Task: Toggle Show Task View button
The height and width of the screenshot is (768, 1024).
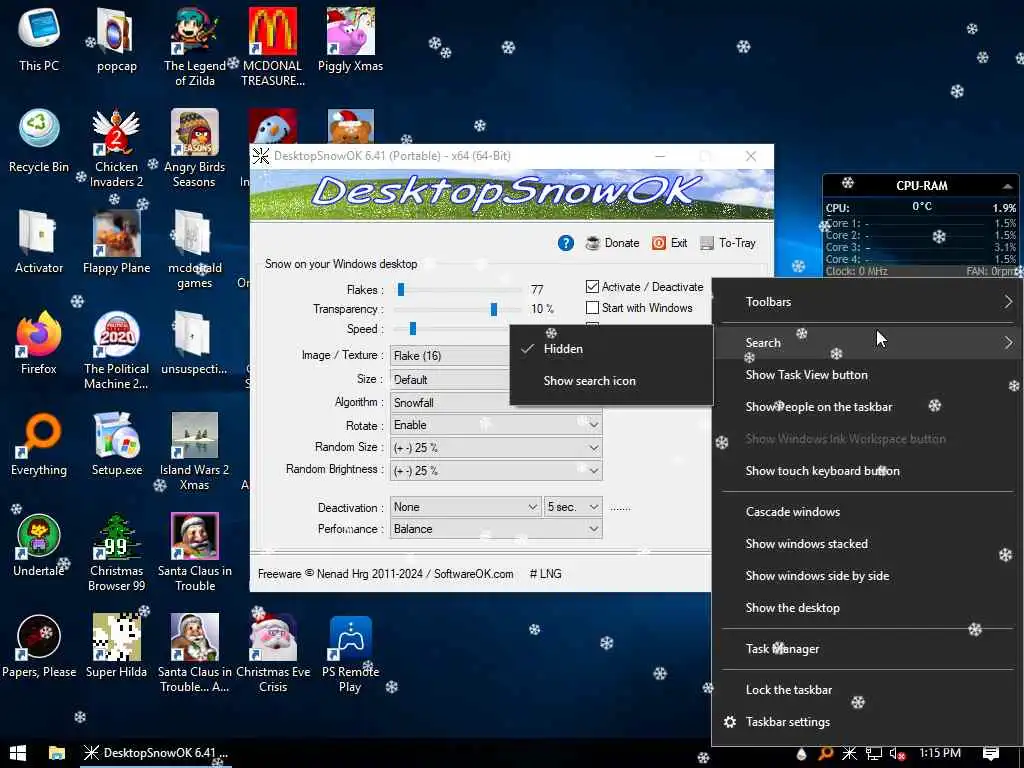Action: tap(868, 375)
